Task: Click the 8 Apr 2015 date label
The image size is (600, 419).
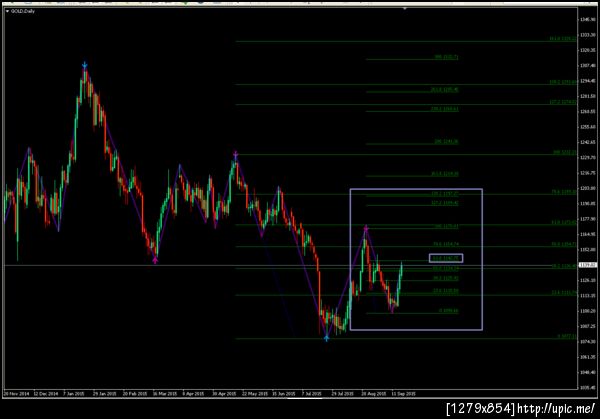Action: (x=193, y=393)
